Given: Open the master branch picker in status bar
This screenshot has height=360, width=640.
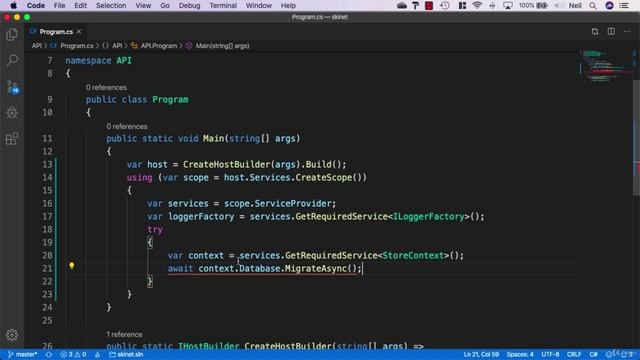Looking at the screenshot, I should click(23, 354).
